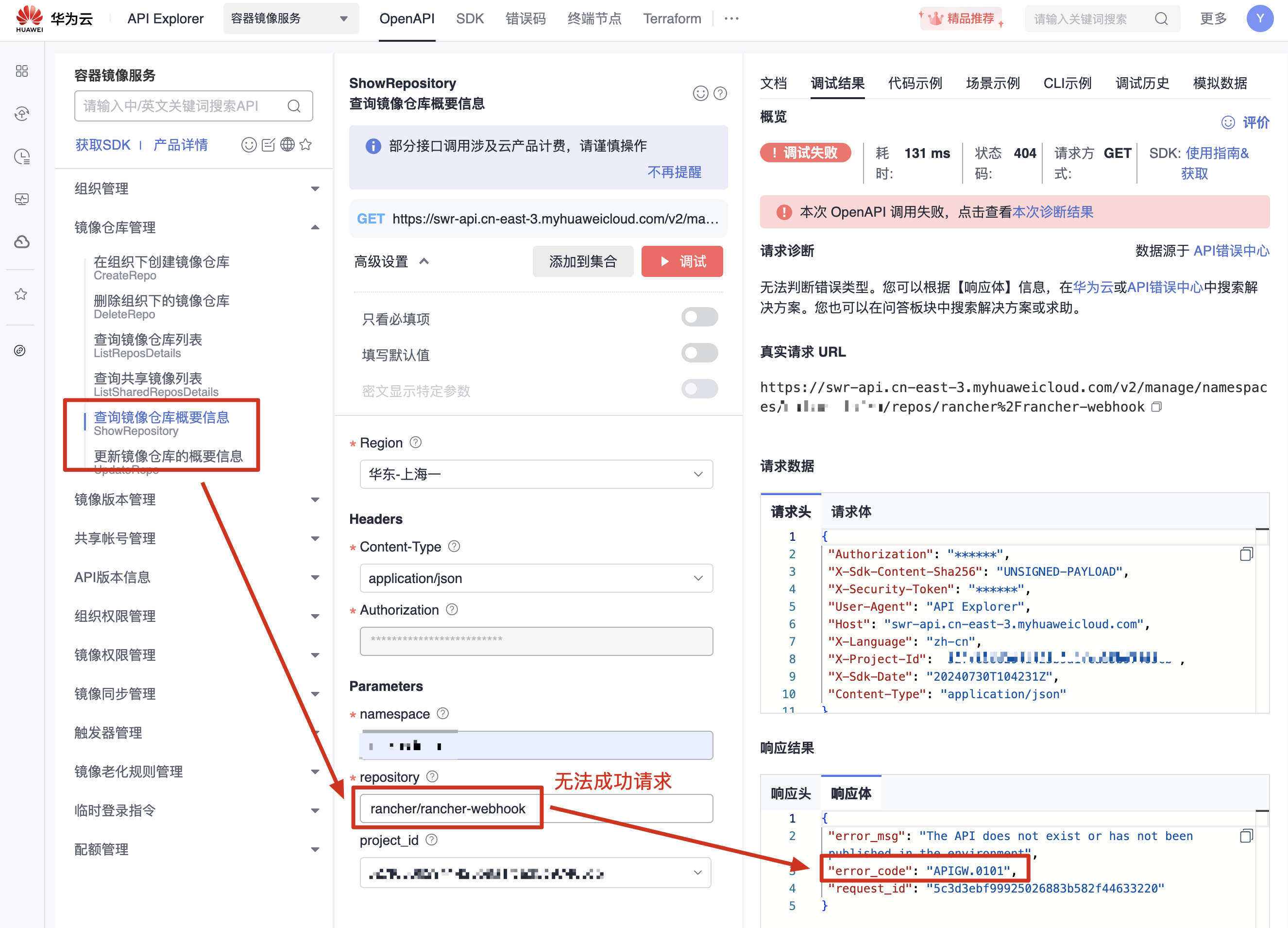This screenshot has width=1288, height=928.
Task: Switch to the 代码示例 tab
Action: (x=915, y=84)
